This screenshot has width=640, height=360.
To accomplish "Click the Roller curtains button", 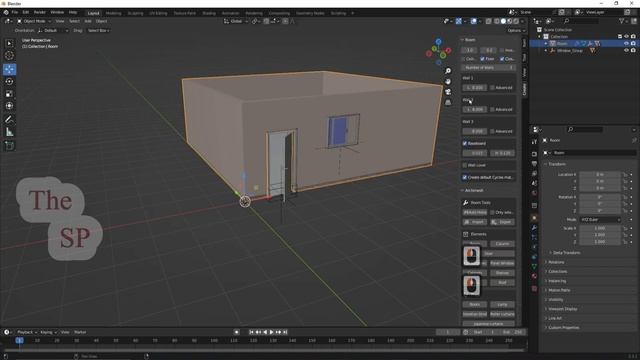I will pos(502,314).
